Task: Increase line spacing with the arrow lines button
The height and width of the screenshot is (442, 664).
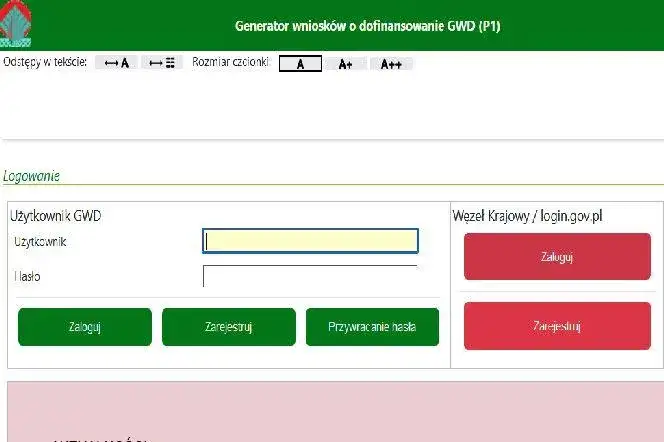Action: [162, 63]
